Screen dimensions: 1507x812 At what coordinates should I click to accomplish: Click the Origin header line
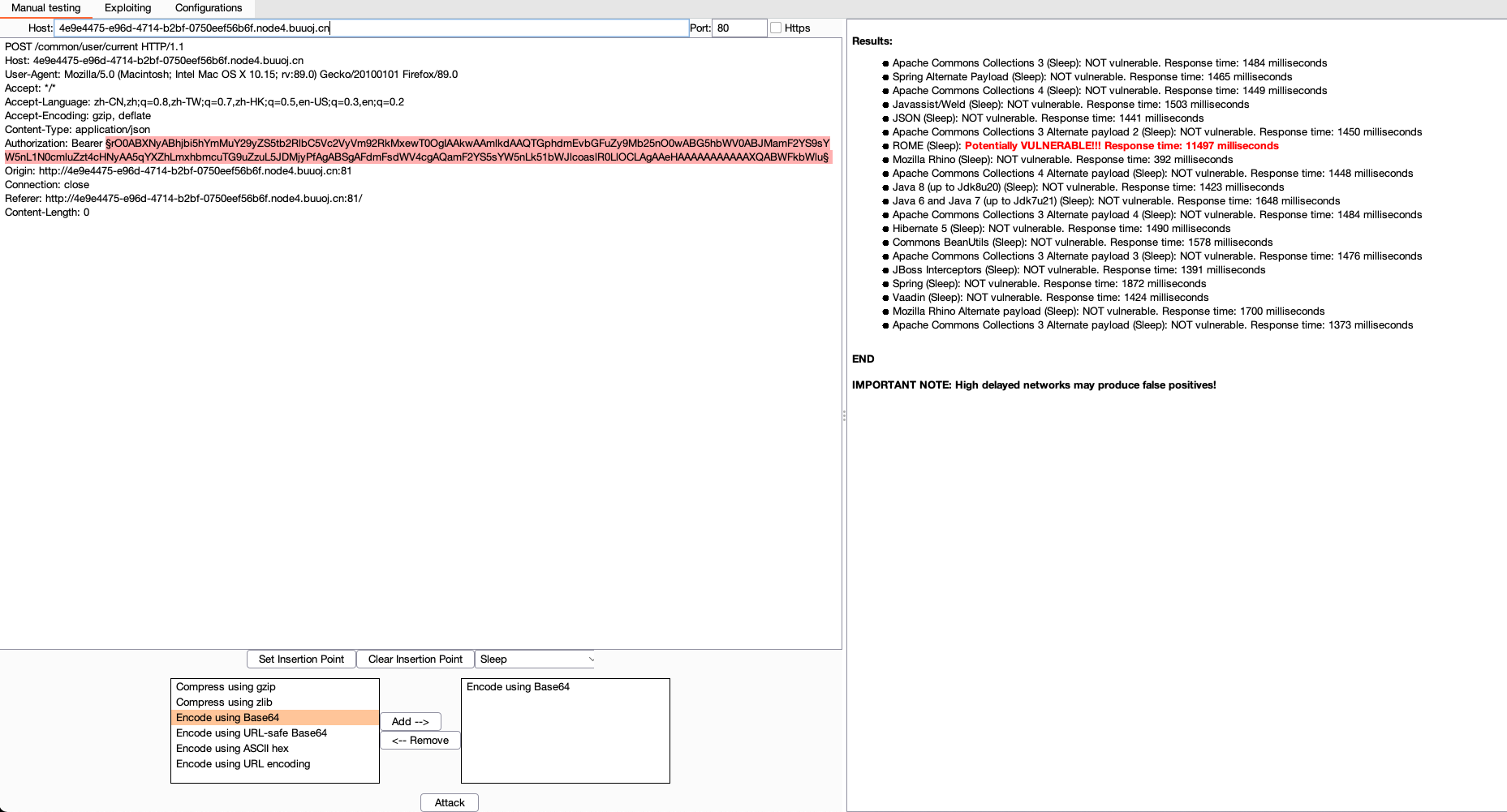point(179,171)
